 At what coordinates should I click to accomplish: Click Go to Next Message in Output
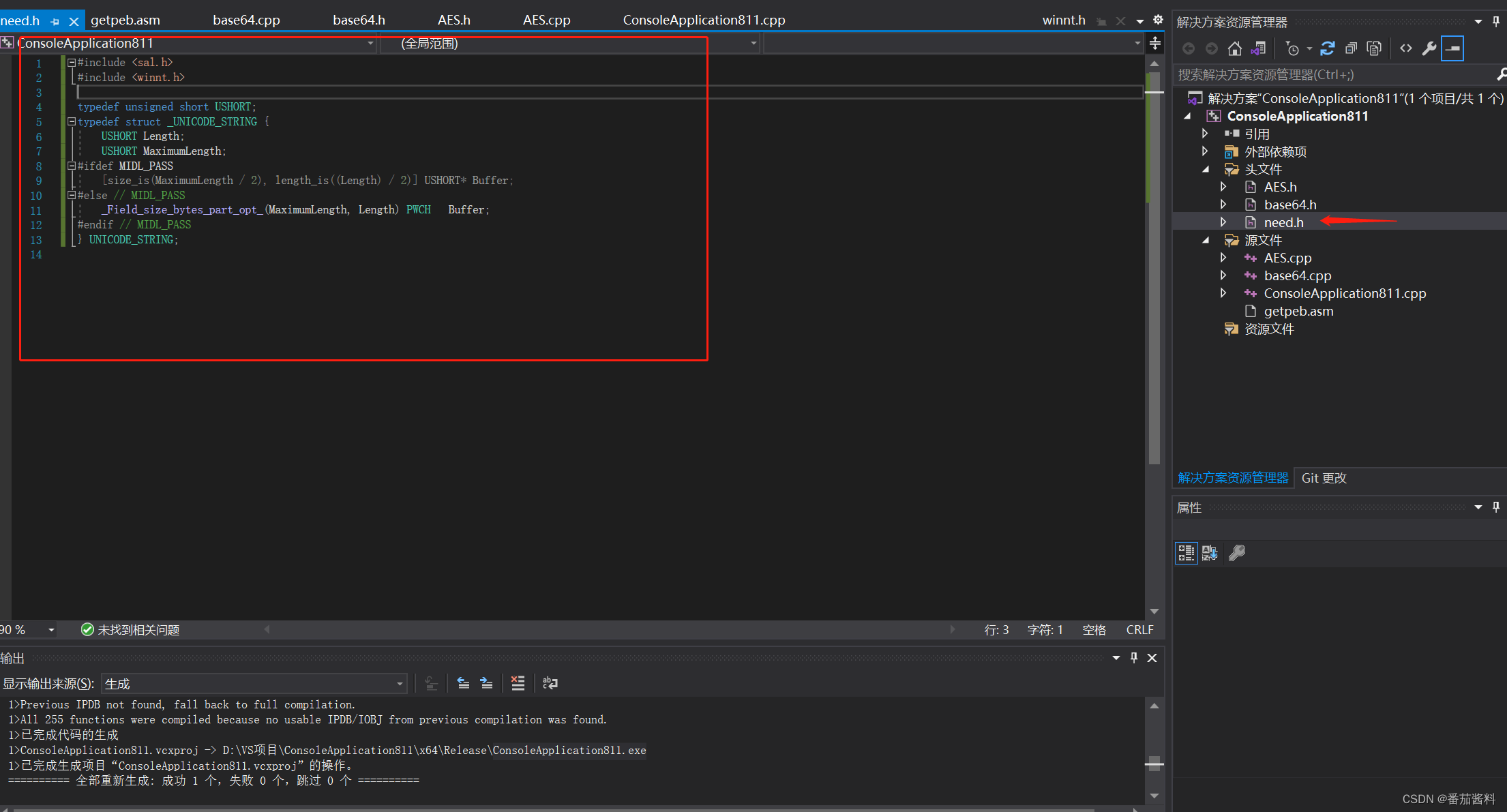(486, 683)
